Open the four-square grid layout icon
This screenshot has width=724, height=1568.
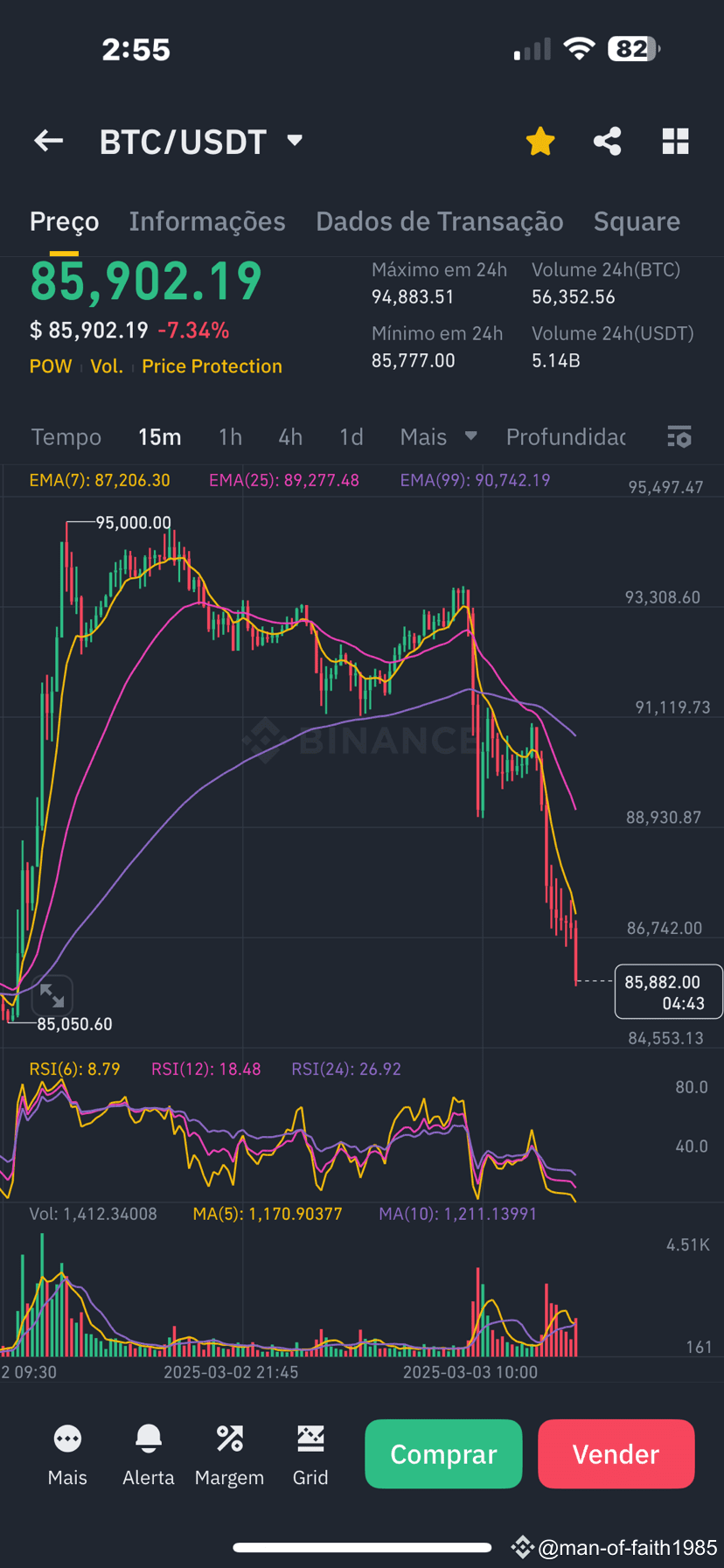tap(675, 141)
